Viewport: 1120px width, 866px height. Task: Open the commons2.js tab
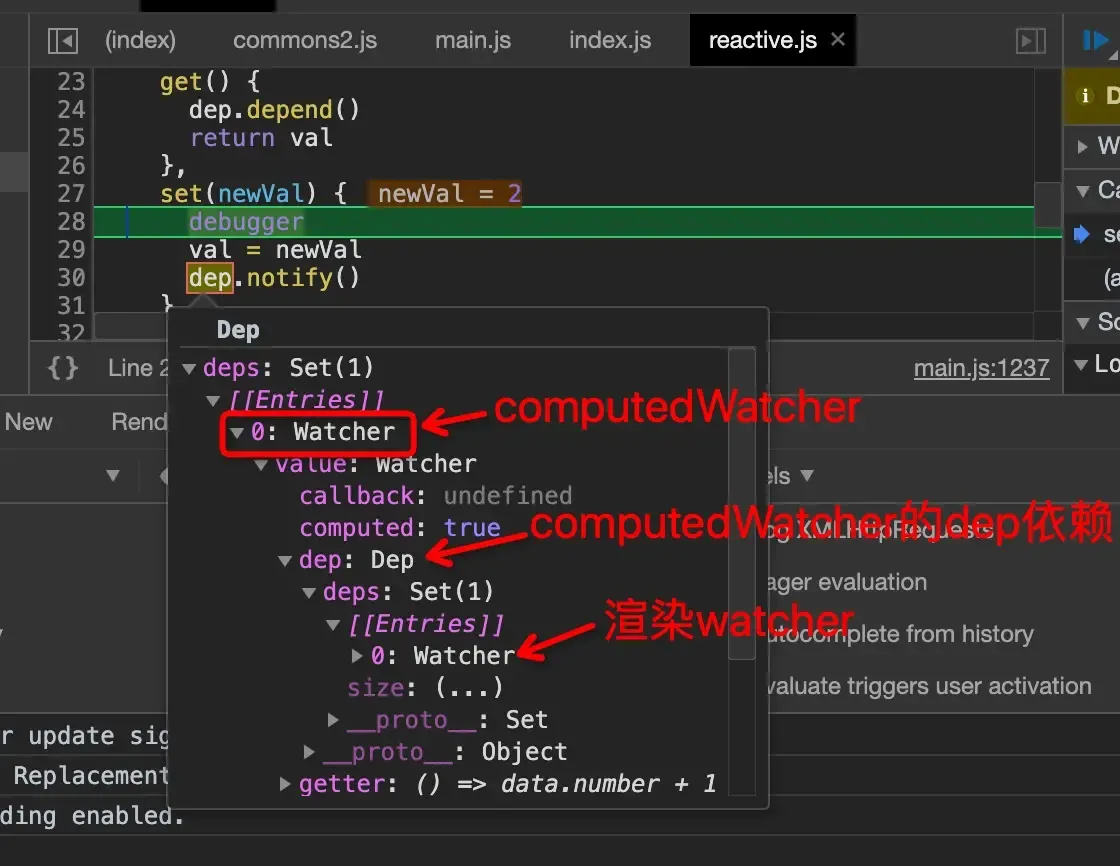pos(304,40)
